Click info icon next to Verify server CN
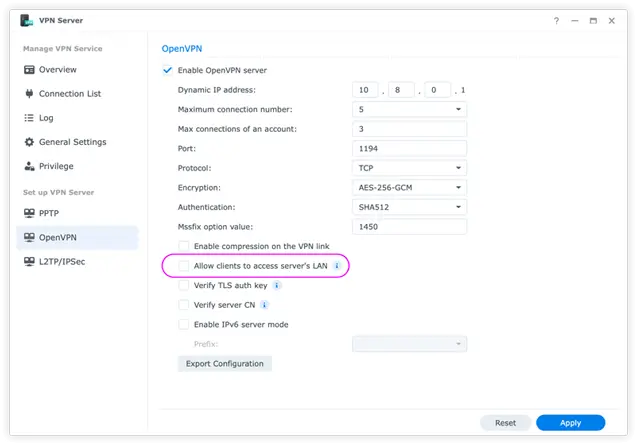Screen dimensions: 636x444 (265, 305)
